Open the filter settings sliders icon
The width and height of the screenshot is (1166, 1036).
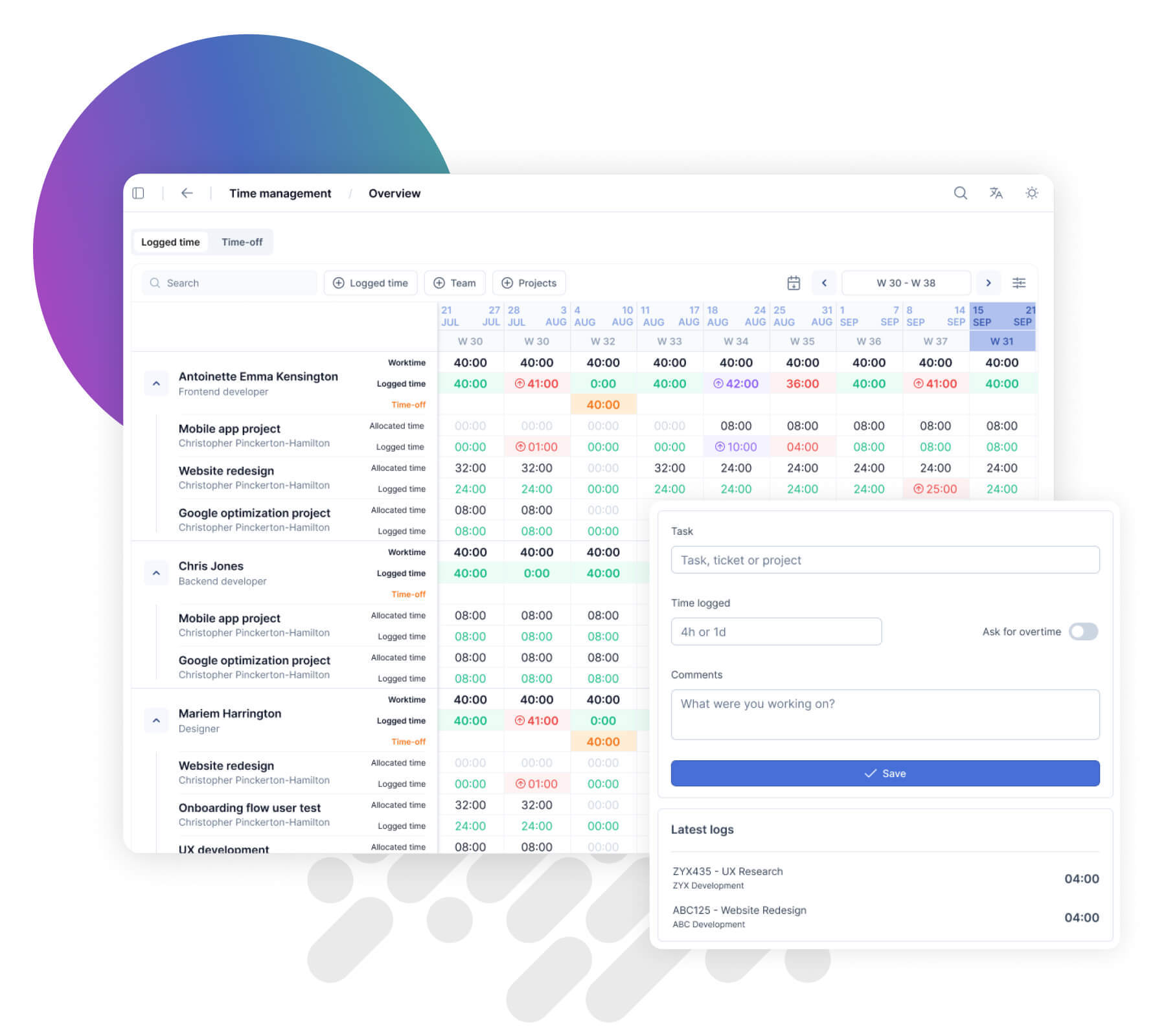coord(1019,283)
